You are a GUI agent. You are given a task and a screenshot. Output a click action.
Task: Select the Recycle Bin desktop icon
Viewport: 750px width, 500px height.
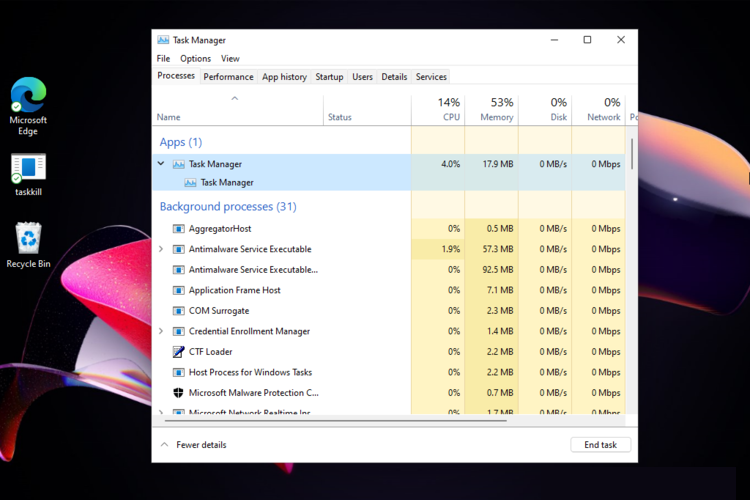click(x=28, y=245)
